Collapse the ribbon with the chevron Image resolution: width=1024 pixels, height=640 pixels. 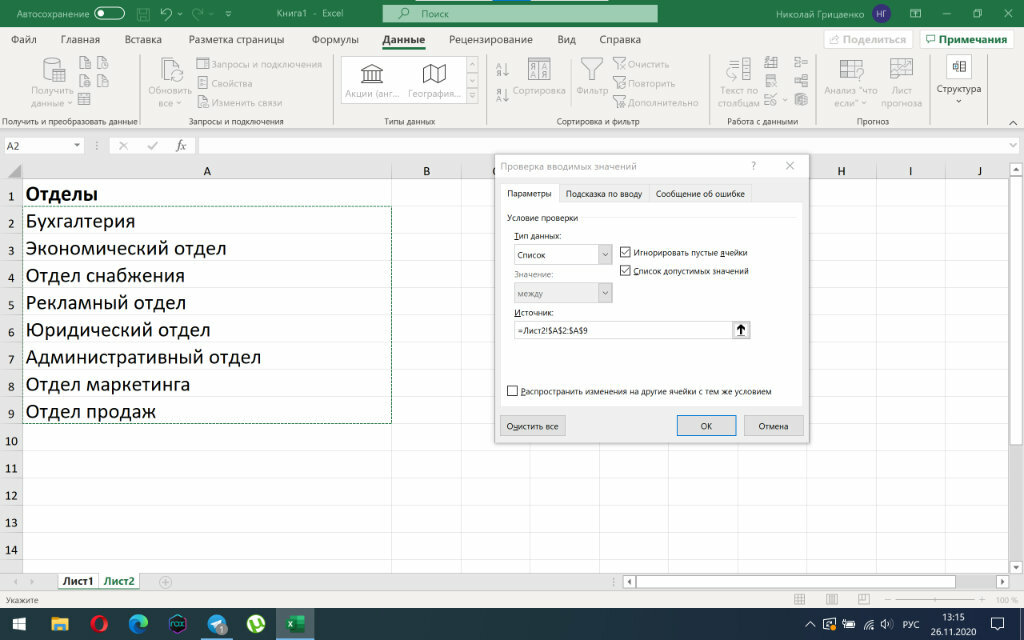[1013, 122]
